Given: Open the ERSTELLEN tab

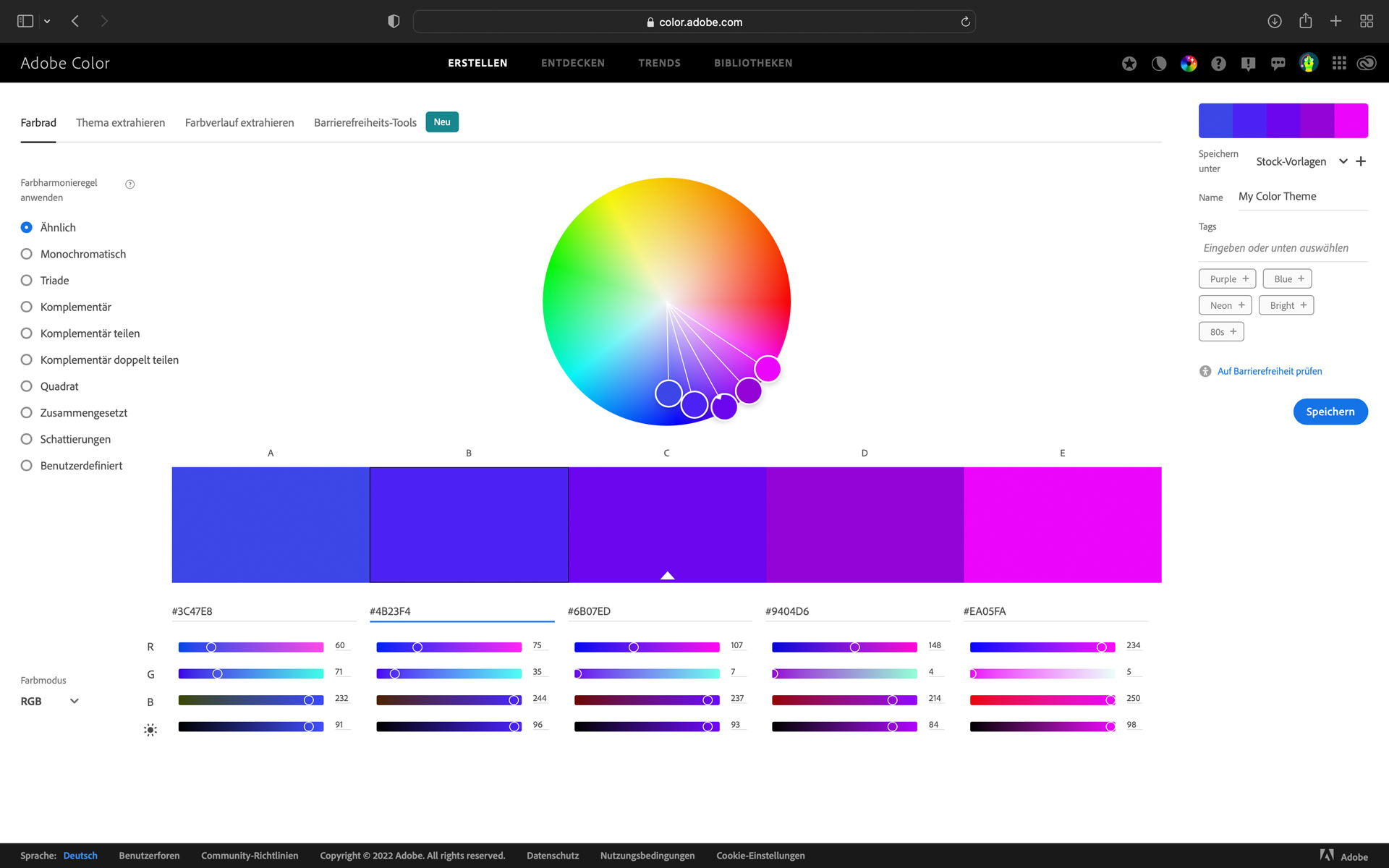Looking at the screenshot, I should [x=477, y=63].
